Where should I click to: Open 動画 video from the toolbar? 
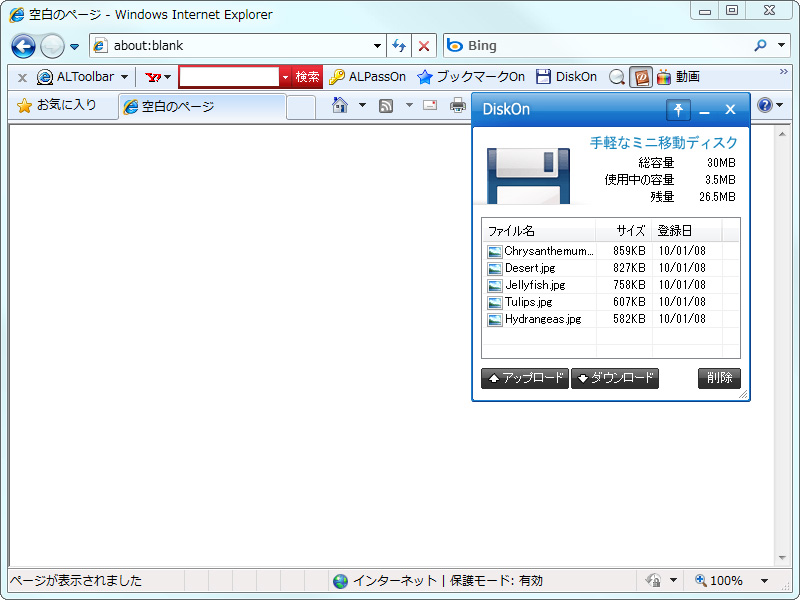pos(678,77)
